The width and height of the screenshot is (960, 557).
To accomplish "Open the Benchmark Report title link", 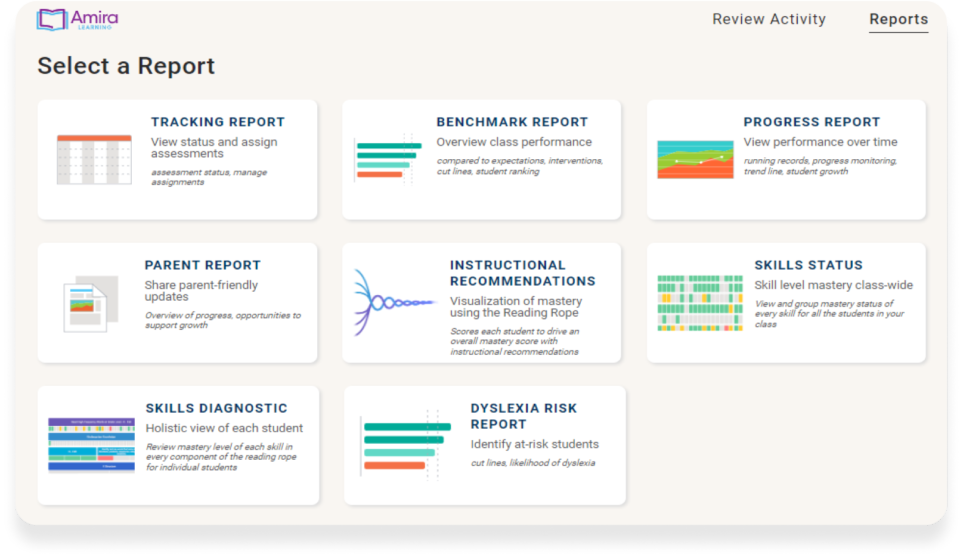I will pos(512,122).
